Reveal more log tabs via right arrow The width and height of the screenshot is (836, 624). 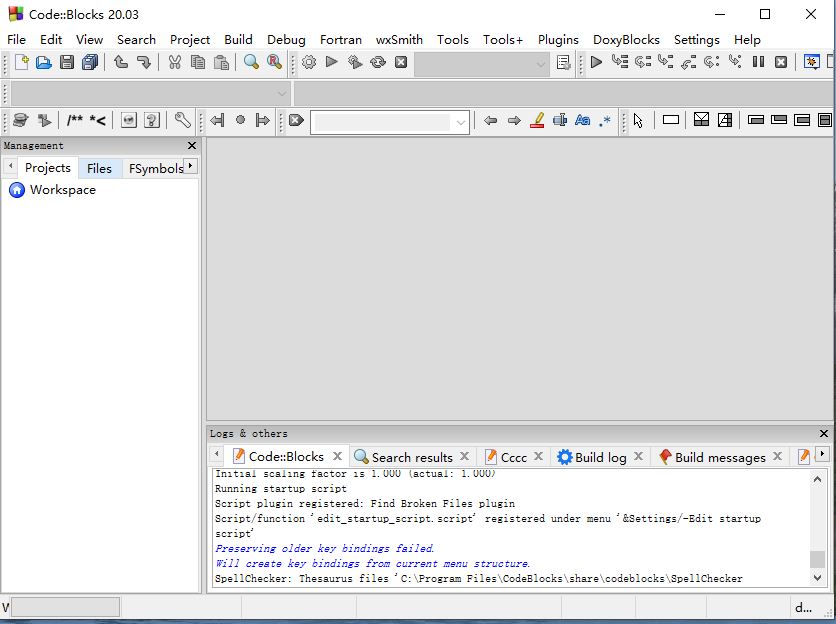click(x=822, y=454)
